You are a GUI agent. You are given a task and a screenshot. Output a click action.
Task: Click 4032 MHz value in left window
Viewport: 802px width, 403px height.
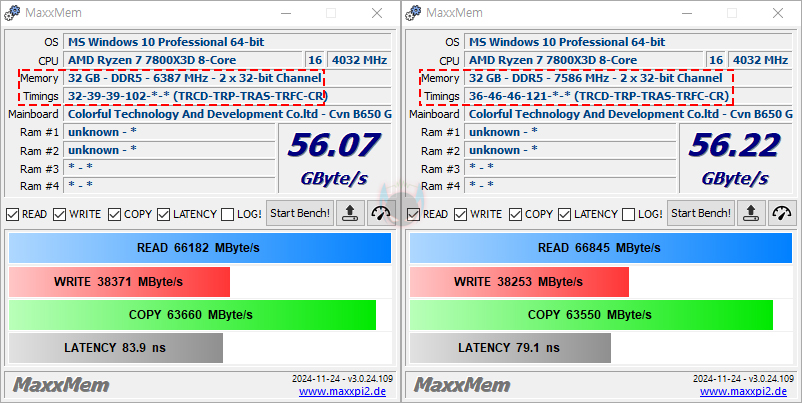point(359,60)
